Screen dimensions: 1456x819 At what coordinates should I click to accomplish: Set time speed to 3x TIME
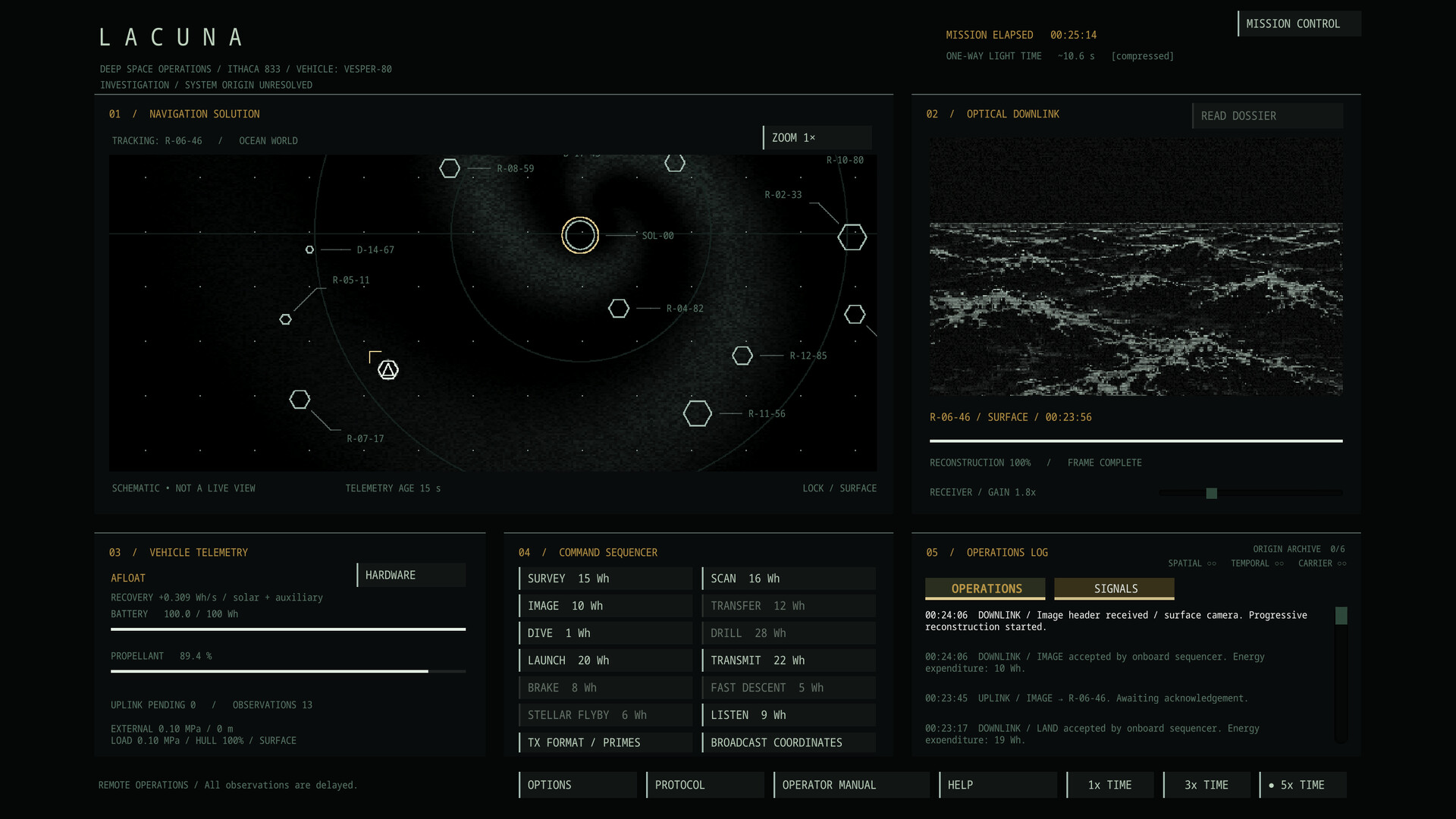(x=1207, y=785)
